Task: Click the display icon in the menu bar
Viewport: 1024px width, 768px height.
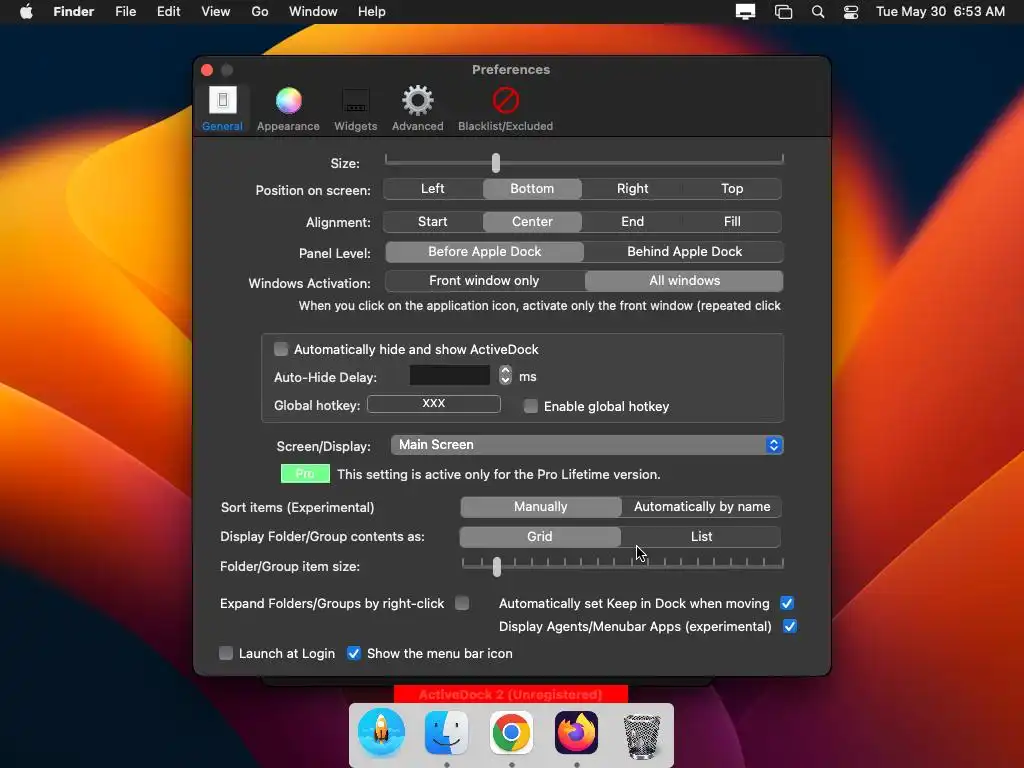Action: pyautogui.click(x=745, y=12)
